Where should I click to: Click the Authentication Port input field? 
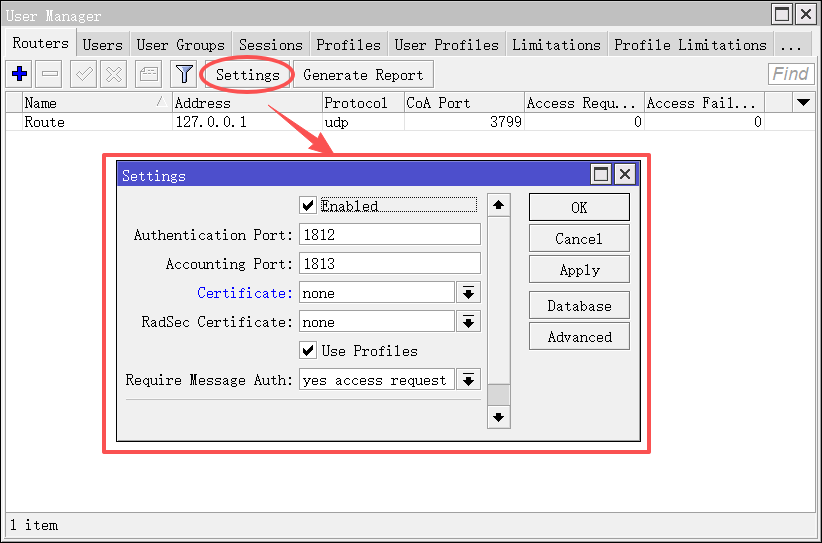pyautogui.click(x=389, y=235)
